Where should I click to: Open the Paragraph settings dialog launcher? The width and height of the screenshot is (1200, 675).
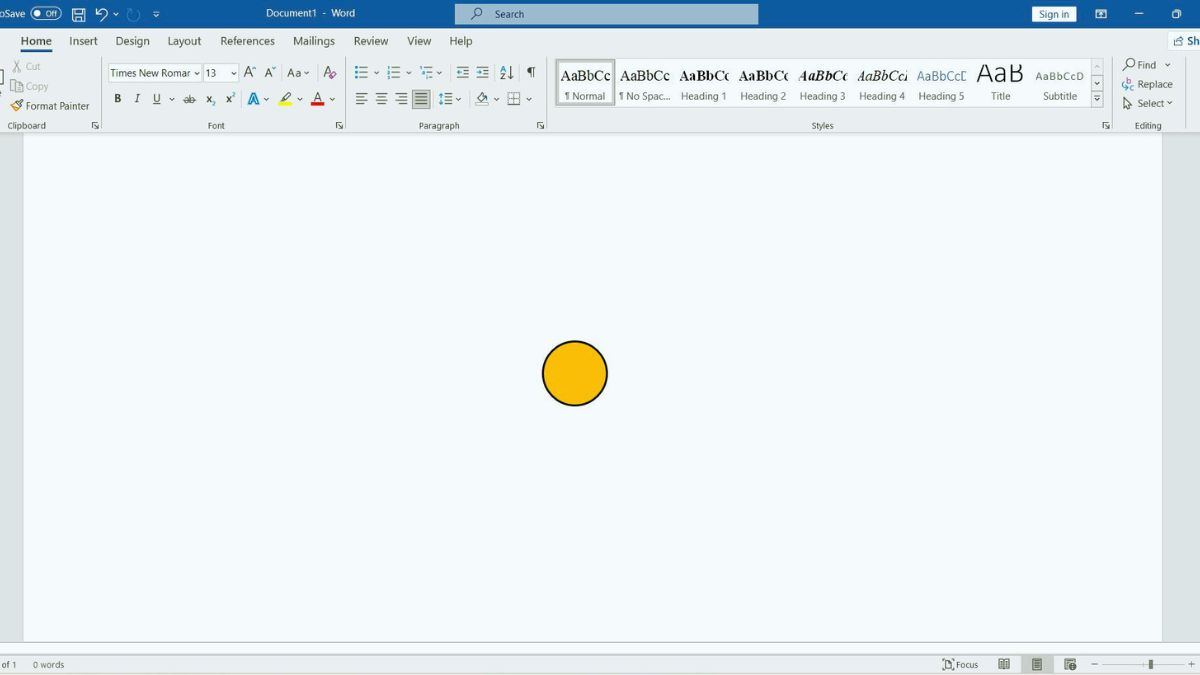point(541,126)
